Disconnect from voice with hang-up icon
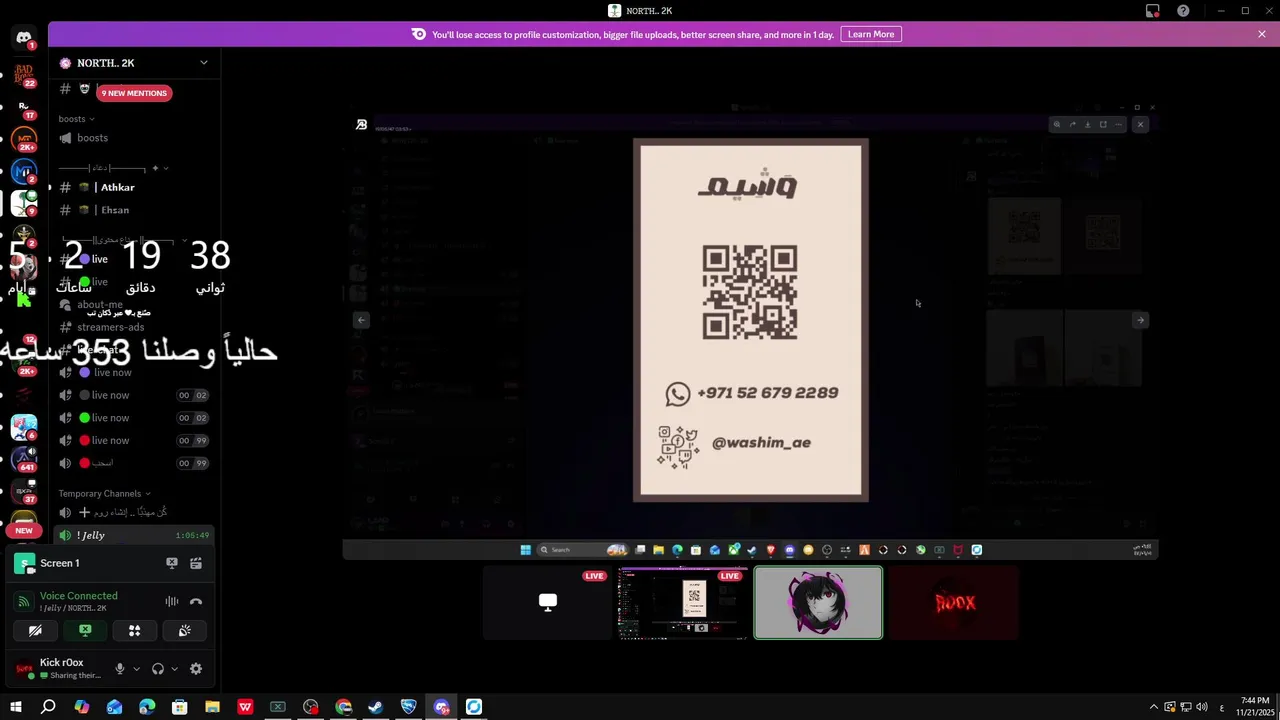Image resolution: width=1280 pixels, height=720 pixels. click(196, 601)
